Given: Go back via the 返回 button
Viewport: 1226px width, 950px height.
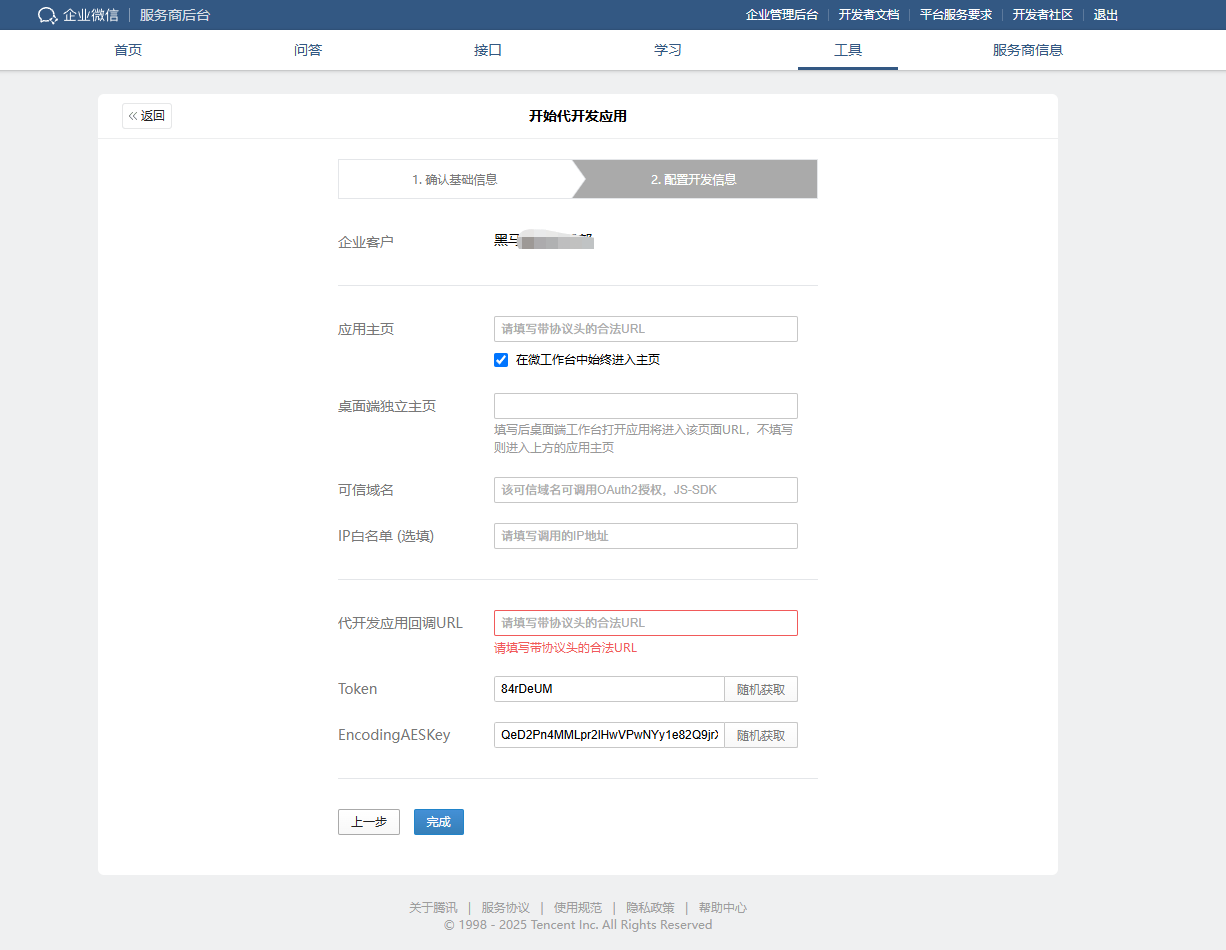Looking at the screenshot, I should pyautogui.click(x=147, y=116).
